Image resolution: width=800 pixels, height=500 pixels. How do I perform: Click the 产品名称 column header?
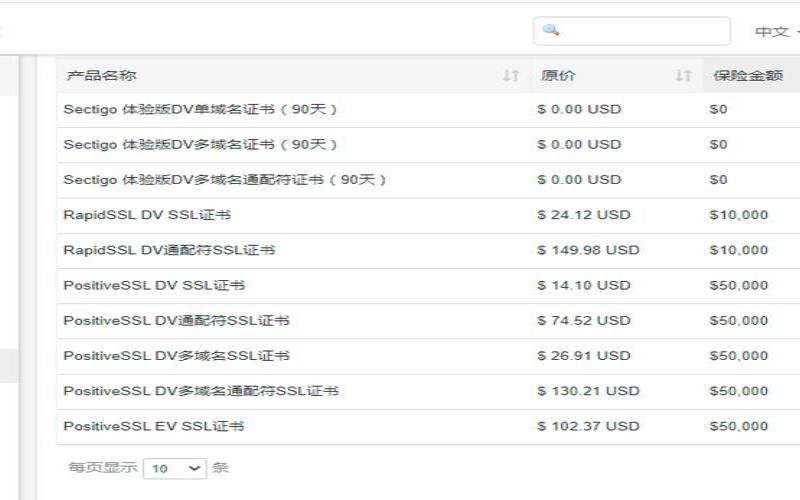click(x=294, y=76)
